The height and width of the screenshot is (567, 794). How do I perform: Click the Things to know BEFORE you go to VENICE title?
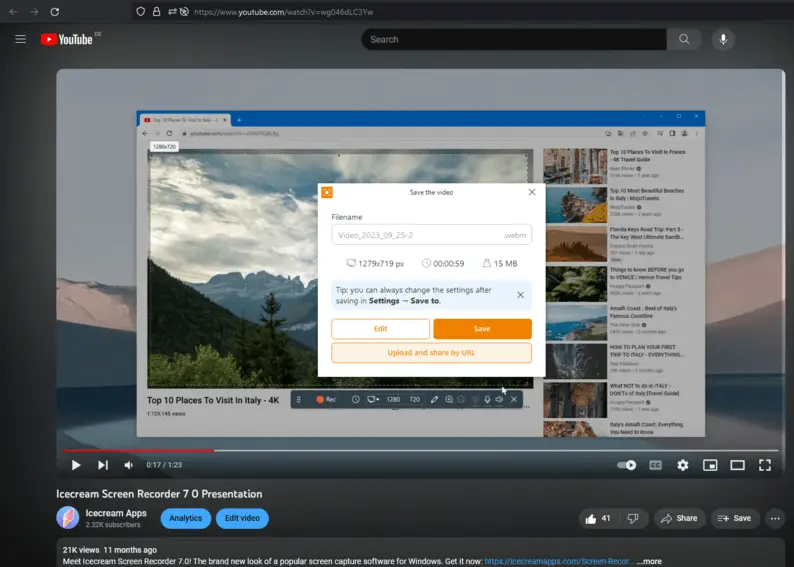click(647, 273)
